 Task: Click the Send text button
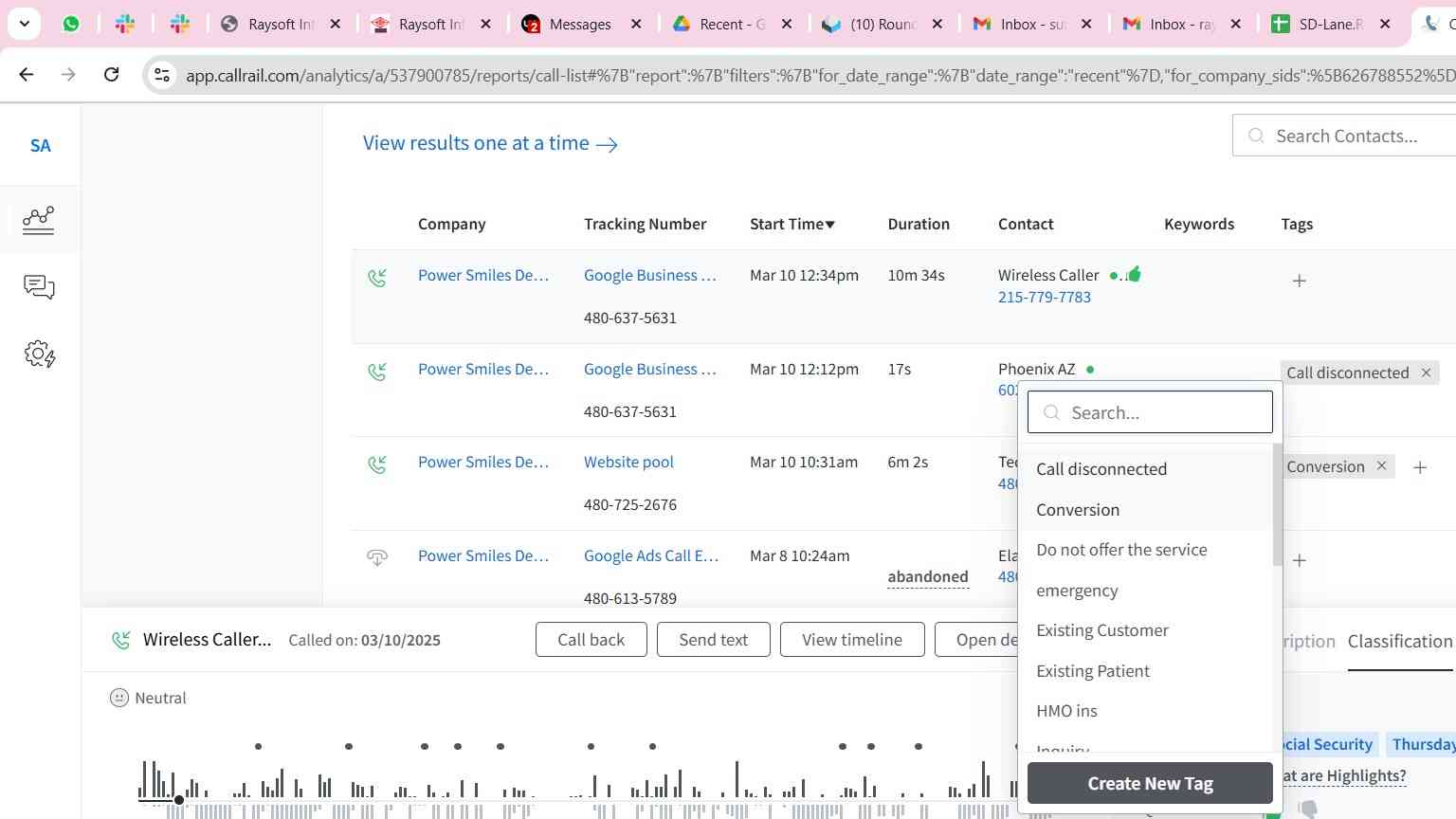click(x=714, y=640)
